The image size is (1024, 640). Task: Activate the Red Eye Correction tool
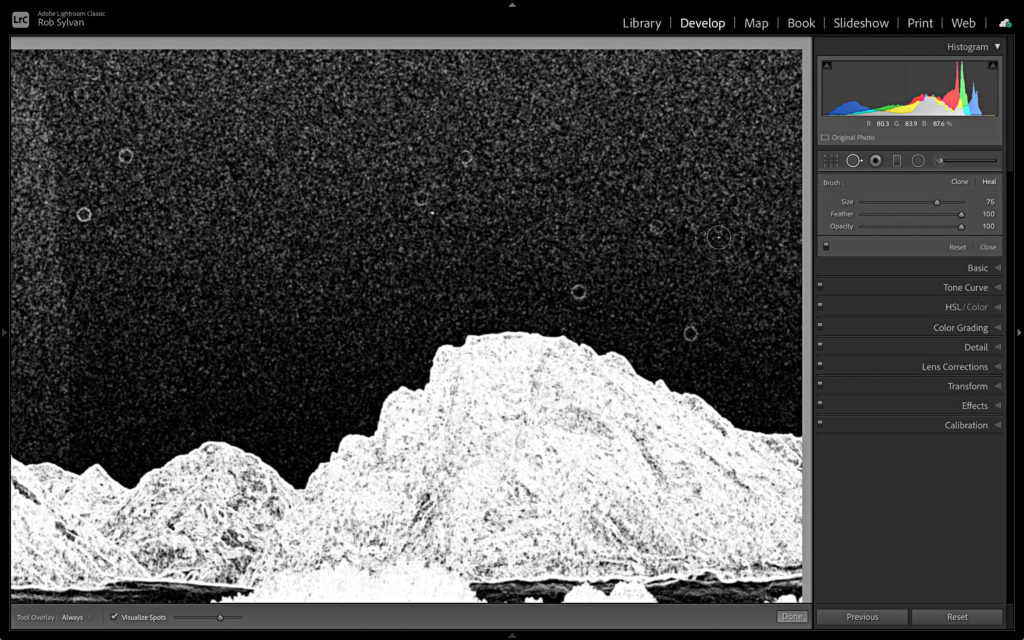pyautogui.click(x=876, y=160)
